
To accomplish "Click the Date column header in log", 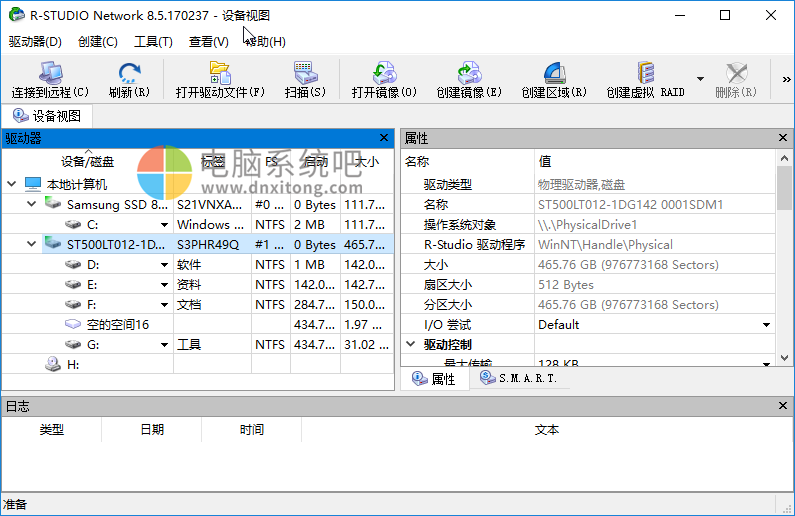I will [x=152, y=430].
